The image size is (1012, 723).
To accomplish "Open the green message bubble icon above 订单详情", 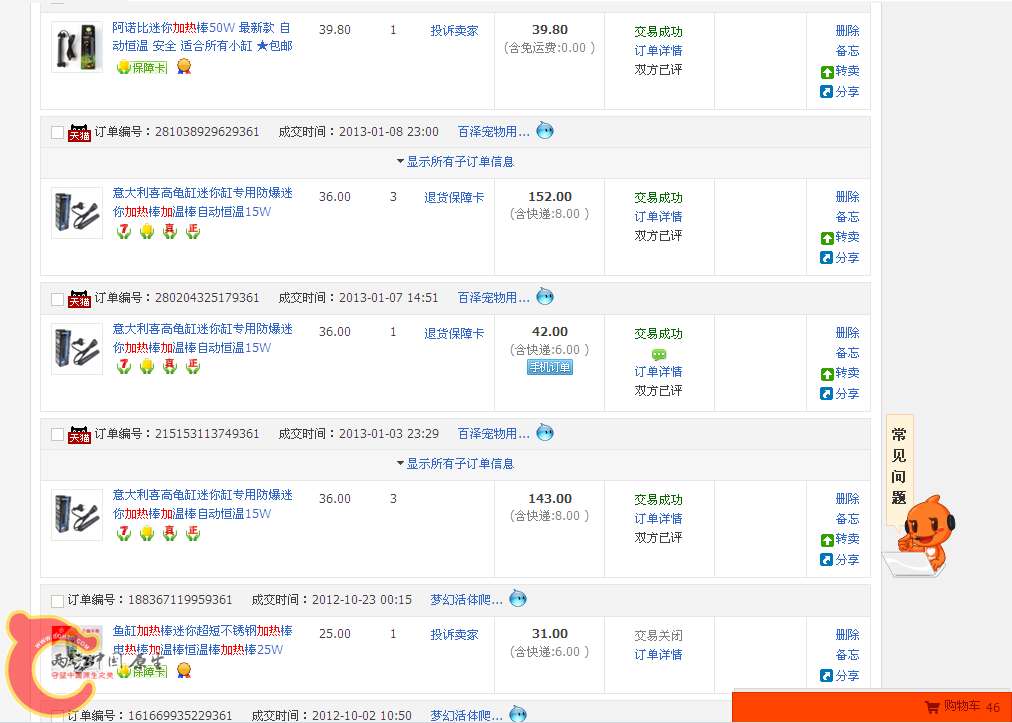I will click(x=658, y=353).
